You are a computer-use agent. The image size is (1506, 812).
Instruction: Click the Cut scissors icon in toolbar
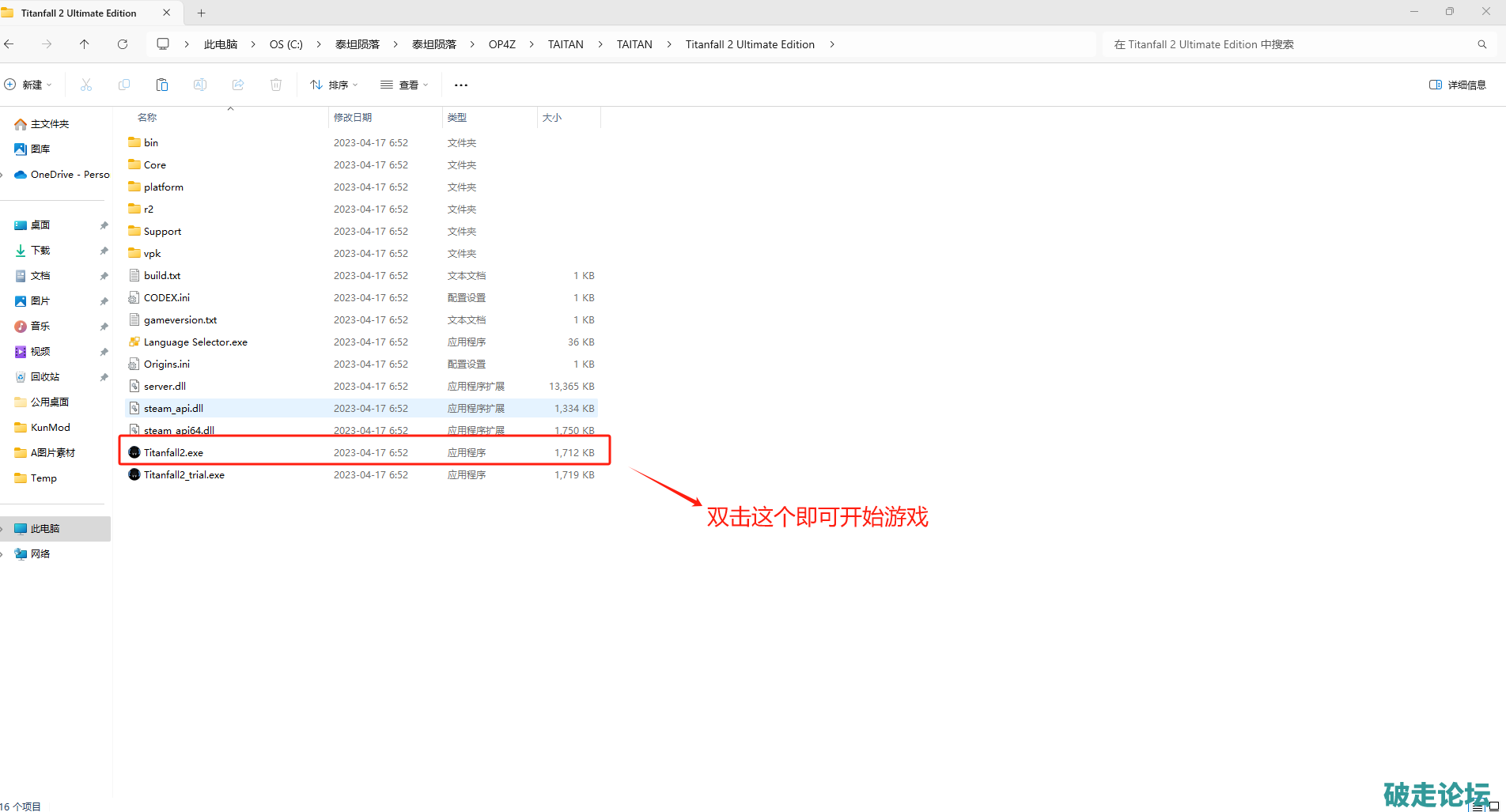86,85
